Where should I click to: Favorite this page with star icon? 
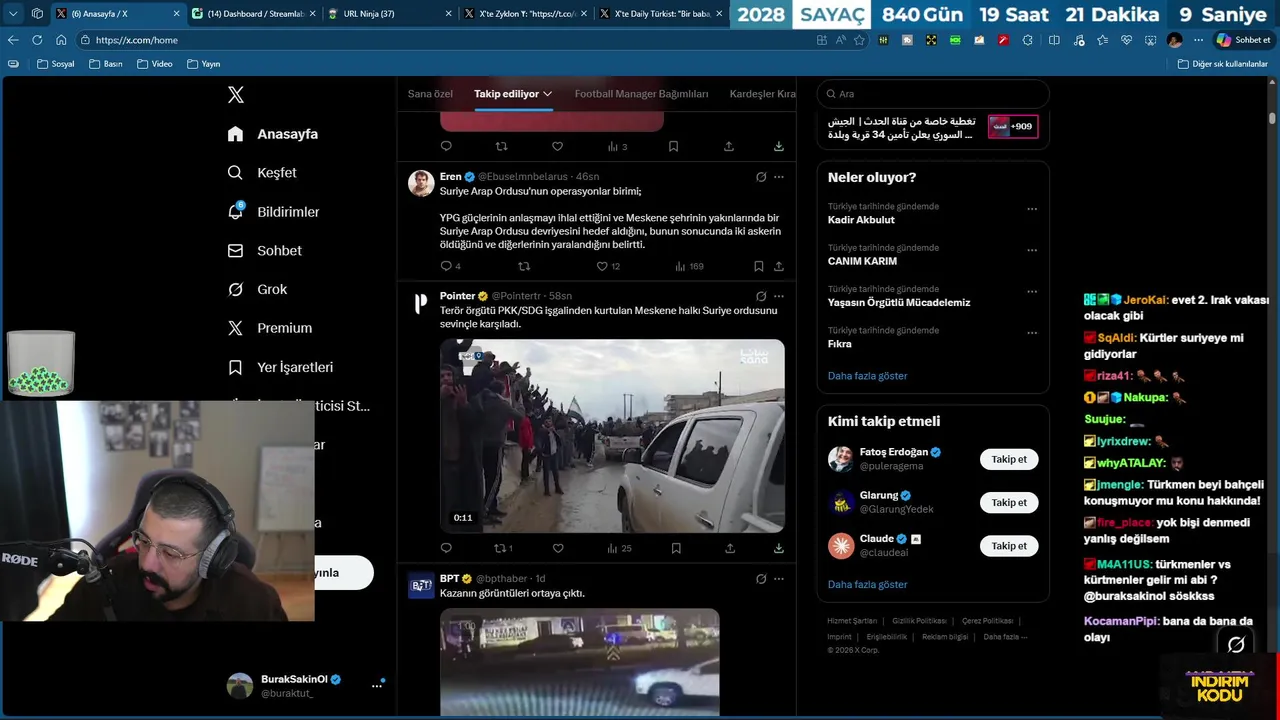pos(859,40)
